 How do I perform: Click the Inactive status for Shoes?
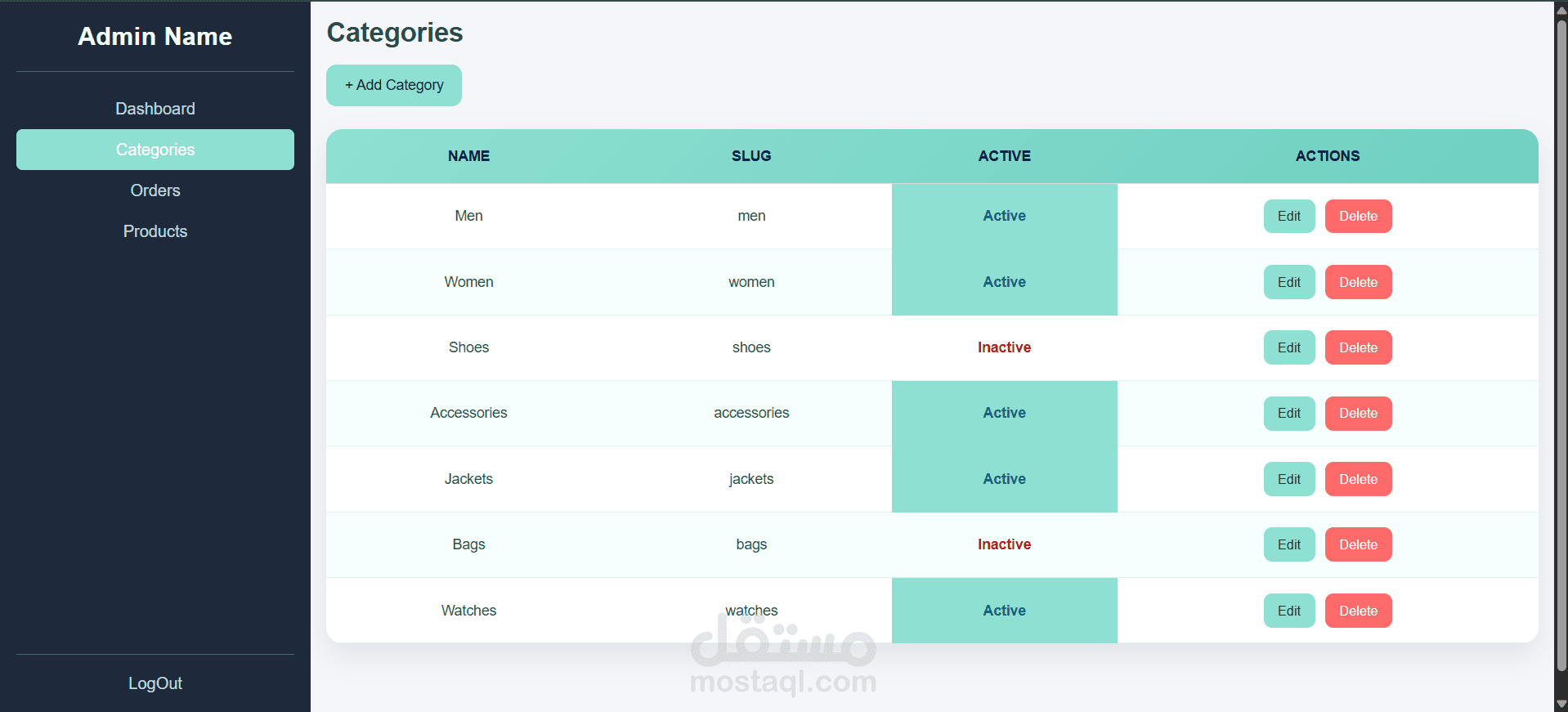pyautogui.click(x=1004, y=347)
